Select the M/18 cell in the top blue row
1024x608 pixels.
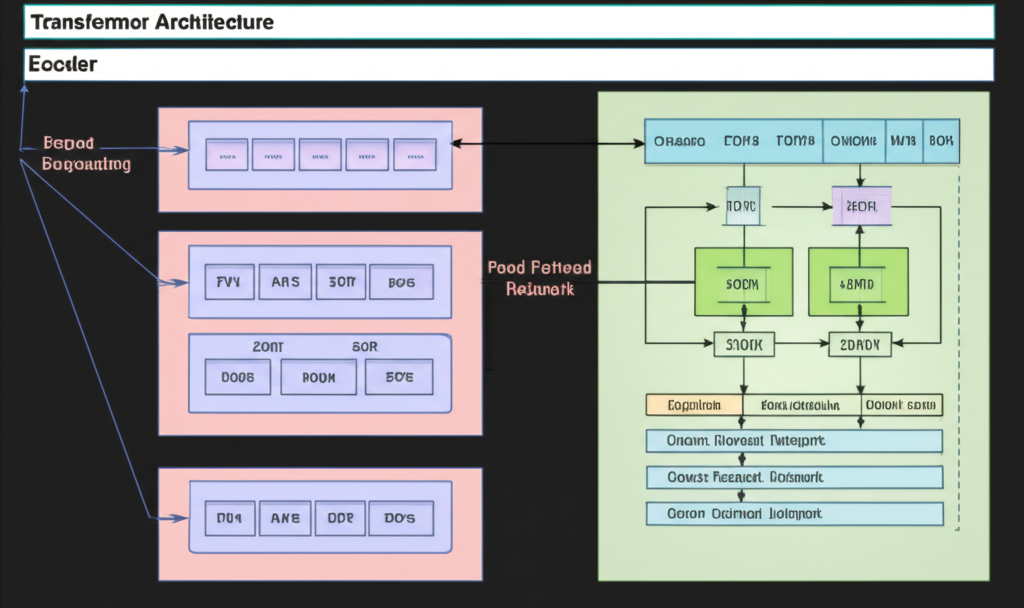tap(904, 140)
